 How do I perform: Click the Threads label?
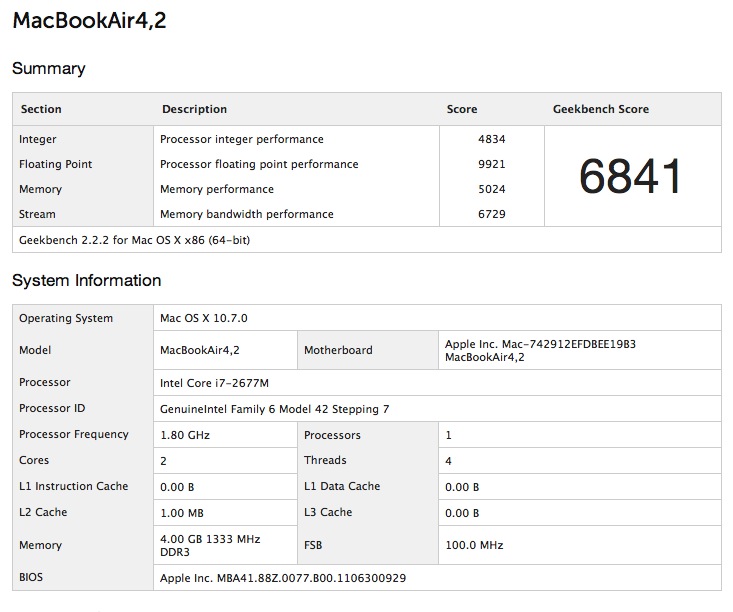tap(325, 461)
